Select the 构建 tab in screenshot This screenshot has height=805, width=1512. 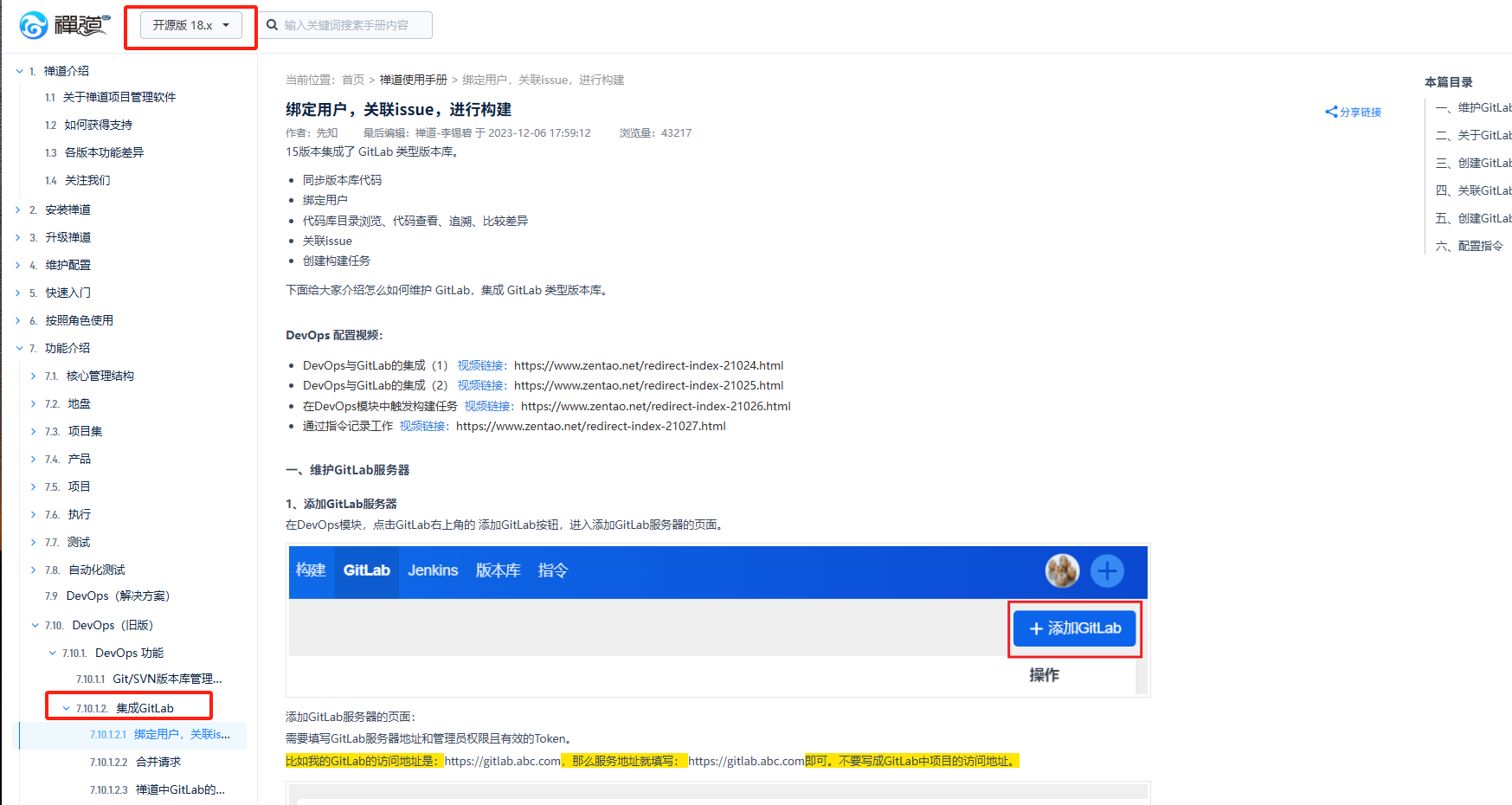pos(311,570)
